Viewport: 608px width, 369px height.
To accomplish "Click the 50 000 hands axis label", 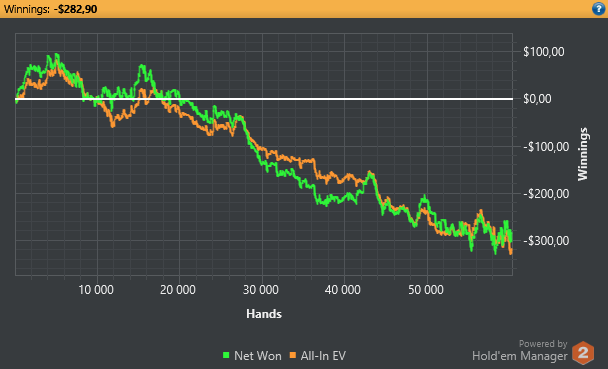I will click(x=426, y=290).
